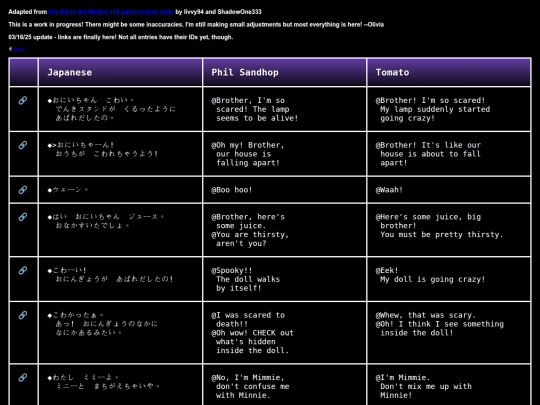Click '@Whew, that was scary.' cell

[x=449, y=333]
